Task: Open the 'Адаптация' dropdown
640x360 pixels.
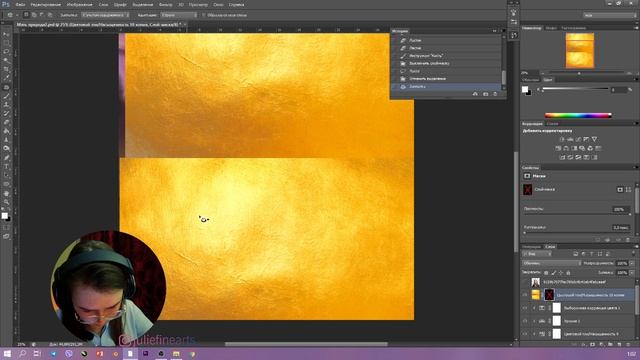Action: point(178,15)
